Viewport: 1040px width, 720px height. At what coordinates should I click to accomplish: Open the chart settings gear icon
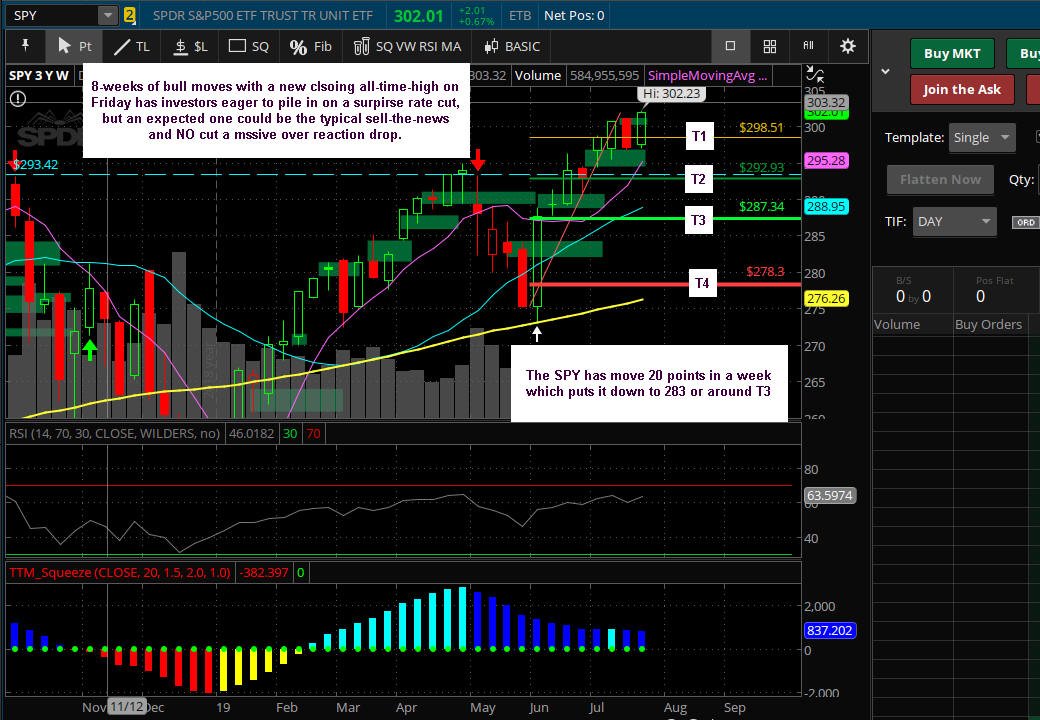[848, 46]
